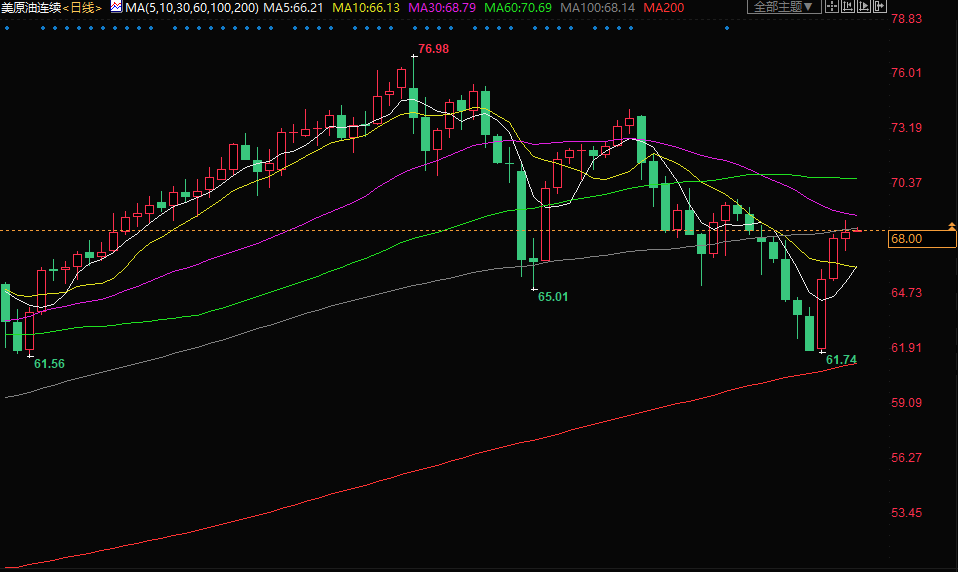Click the exit-arrow icon at the top right
This screenshot has width=958, height=572.
[x=879, y=7]
